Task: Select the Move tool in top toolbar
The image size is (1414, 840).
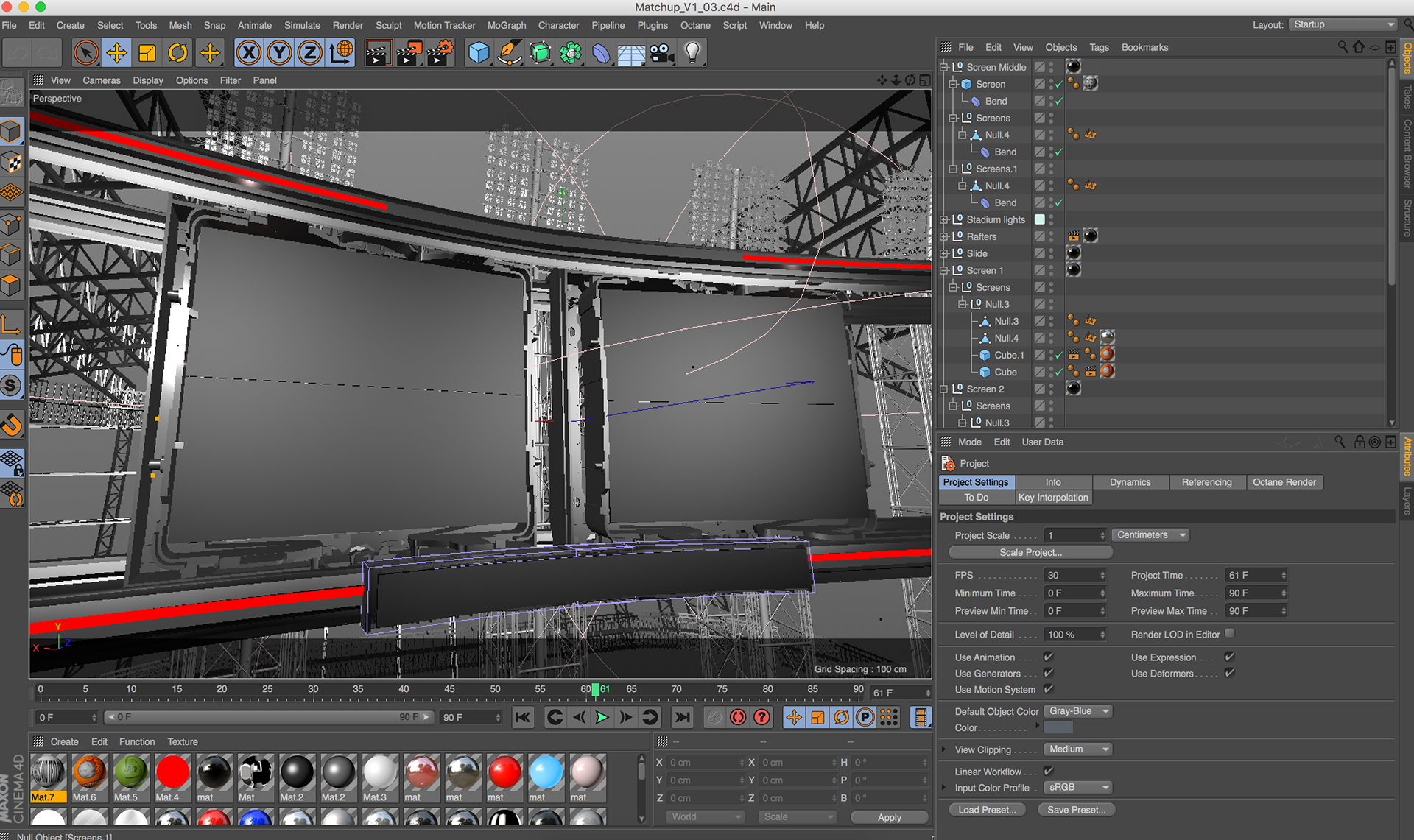Action: pos(116,53)
